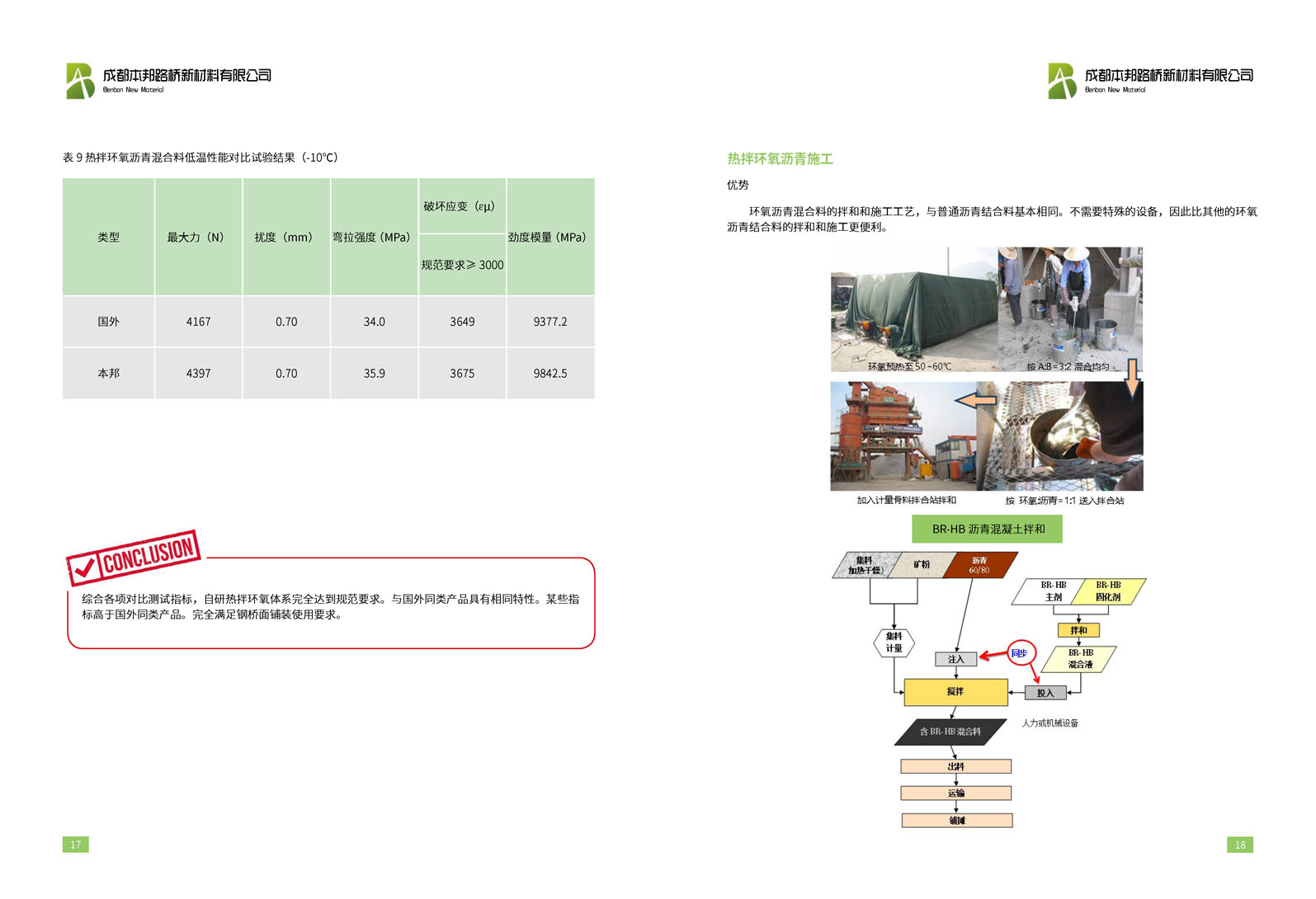Click the orange left arrow between lower photos
This screenshot has height=899, width=1316.
975,400
